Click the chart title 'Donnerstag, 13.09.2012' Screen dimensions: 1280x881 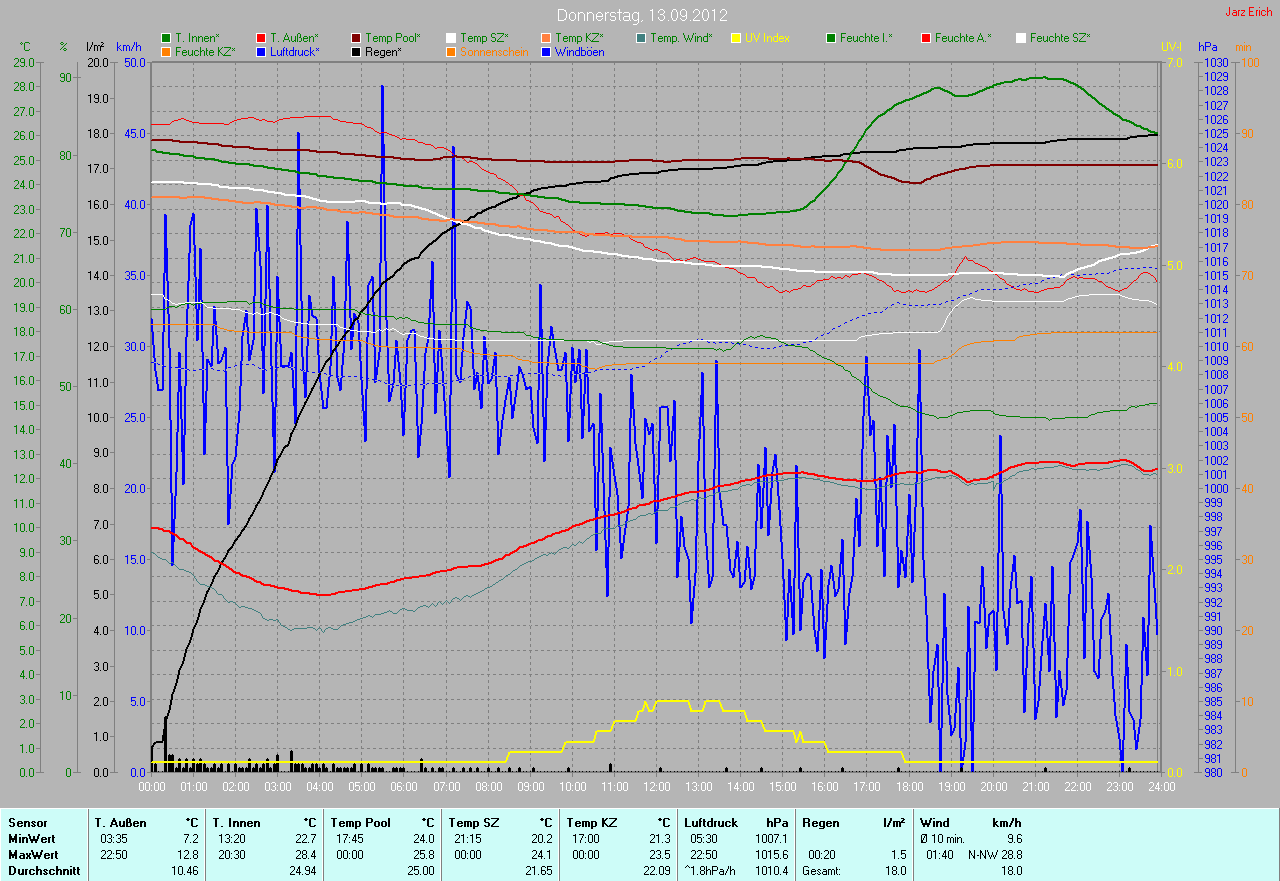642,16
